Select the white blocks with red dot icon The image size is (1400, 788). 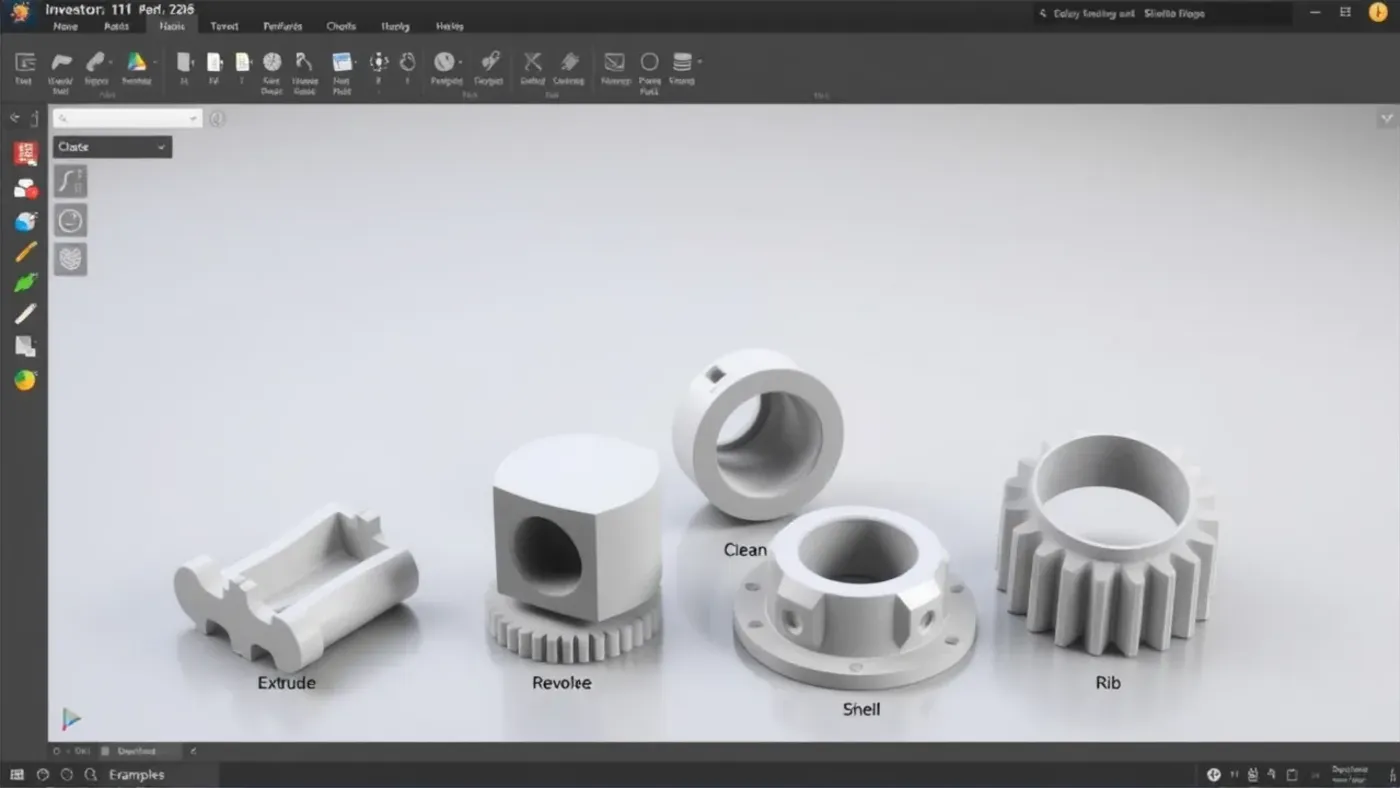tap(25, 188)
